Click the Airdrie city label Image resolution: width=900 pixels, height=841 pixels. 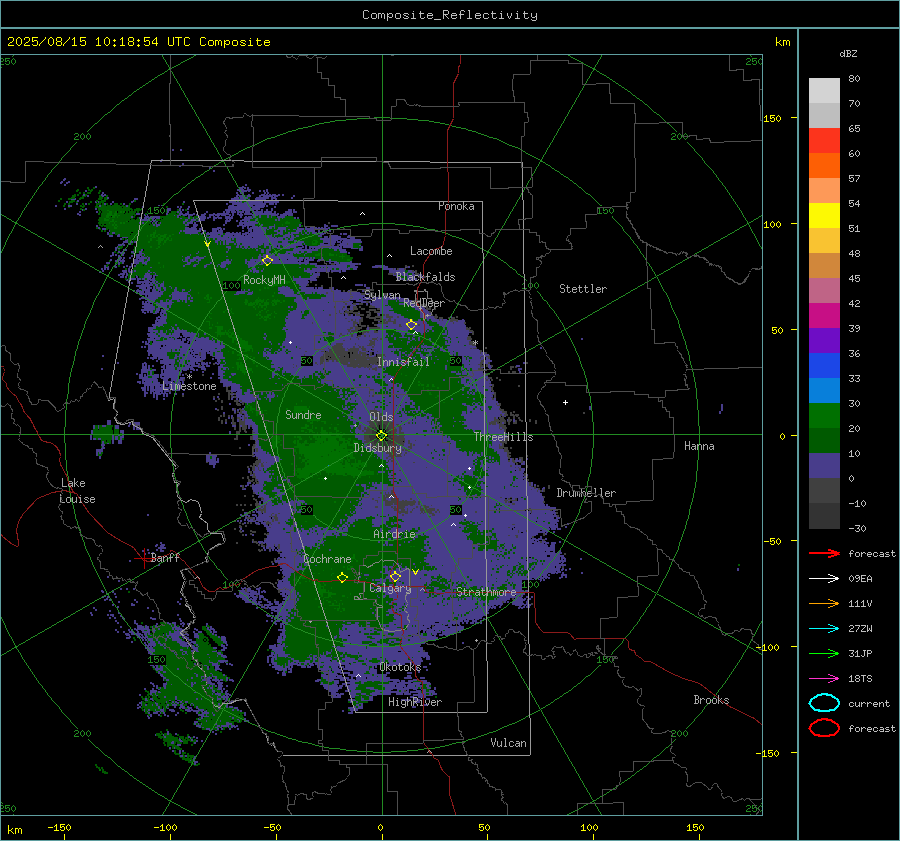(x=394, y=534)
